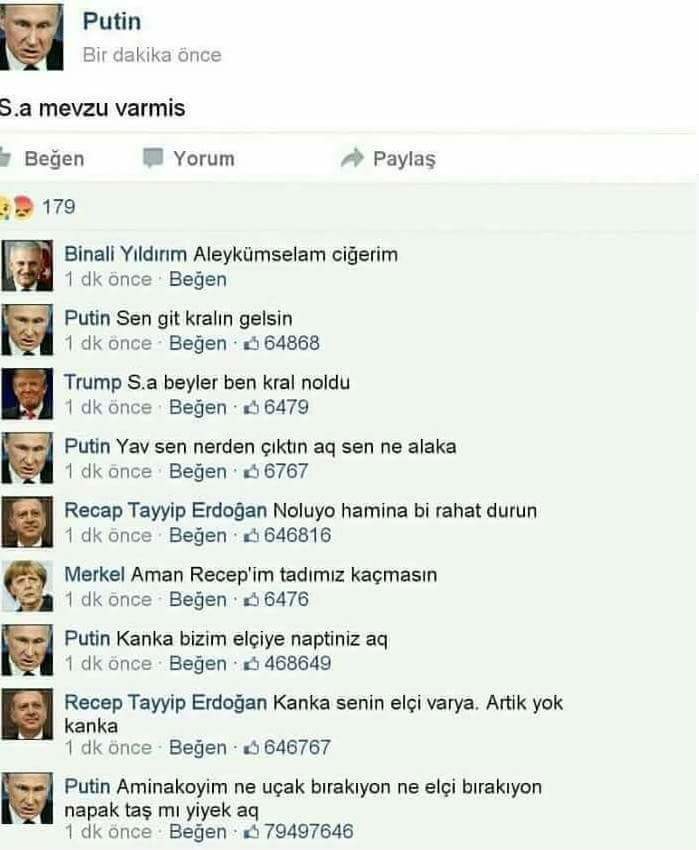Open the Merkel commenter name link
Image resolution: width=699 pixels, height=850 pixels.
[94, 575]
